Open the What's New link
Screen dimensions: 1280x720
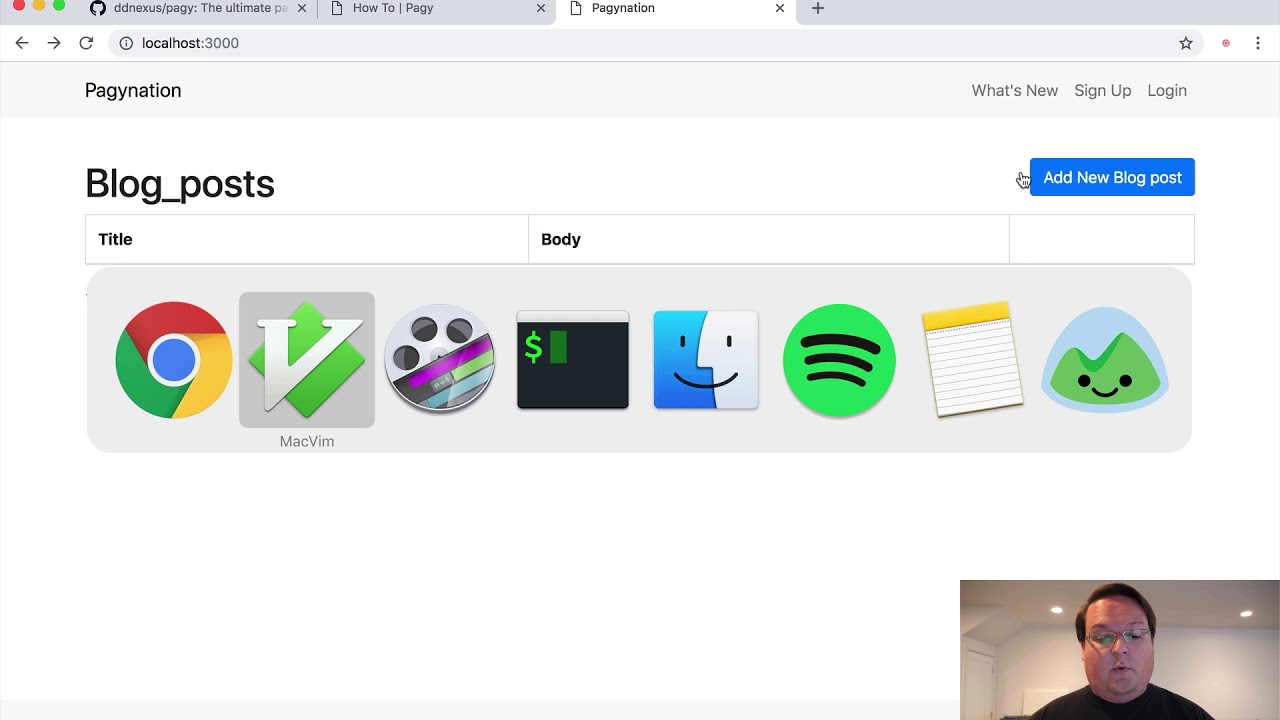(1014, 90)
